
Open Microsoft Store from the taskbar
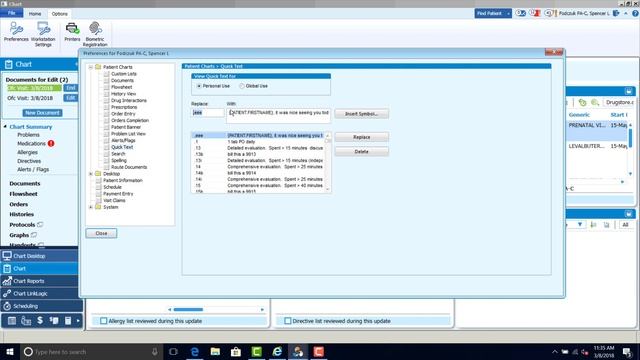pyautogui.click(x=236, y=351)
